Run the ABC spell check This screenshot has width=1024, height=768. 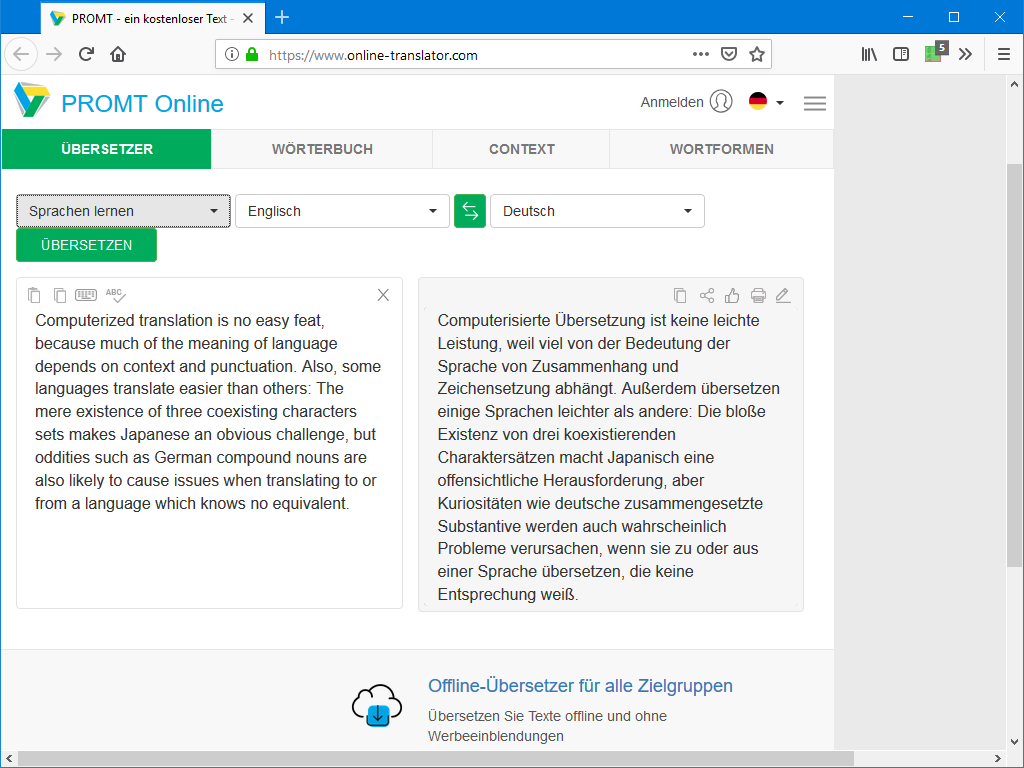[116, 295]
